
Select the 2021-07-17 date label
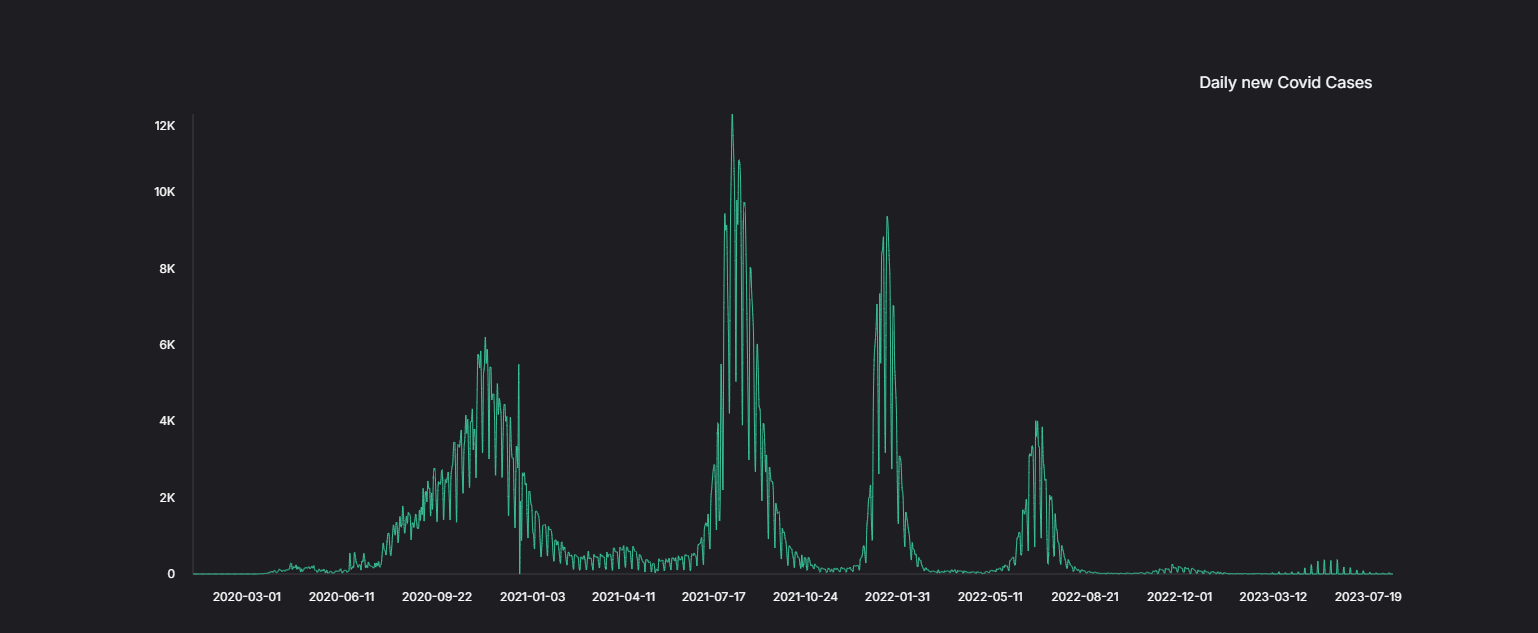714,597
